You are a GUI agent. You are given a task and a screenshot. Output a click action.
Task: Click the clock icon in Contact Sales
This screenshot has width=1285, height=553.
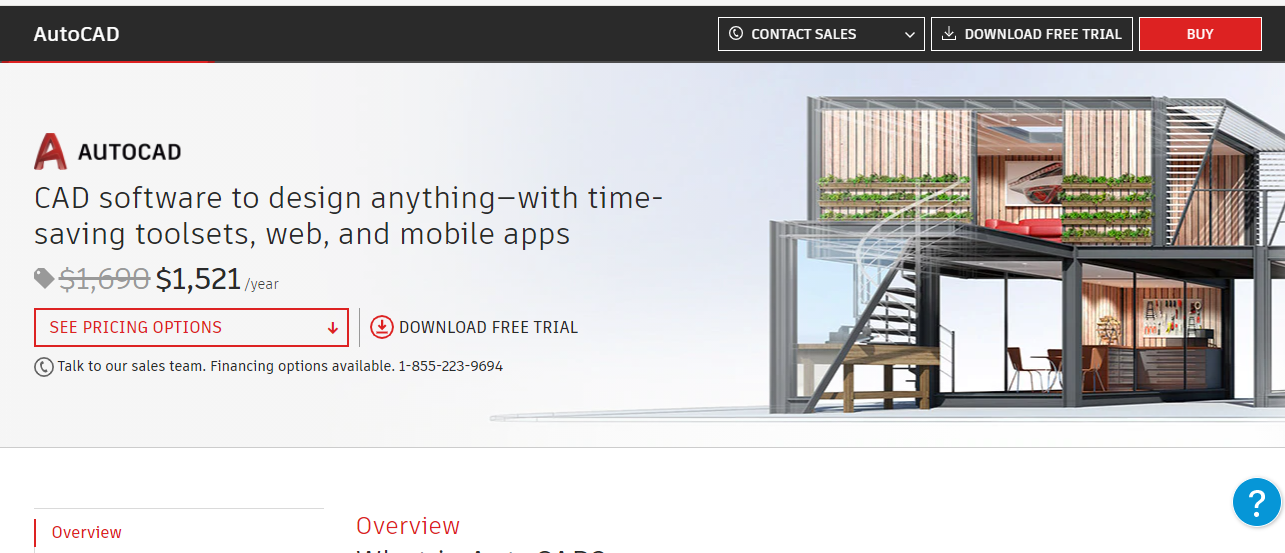(736, 34)
